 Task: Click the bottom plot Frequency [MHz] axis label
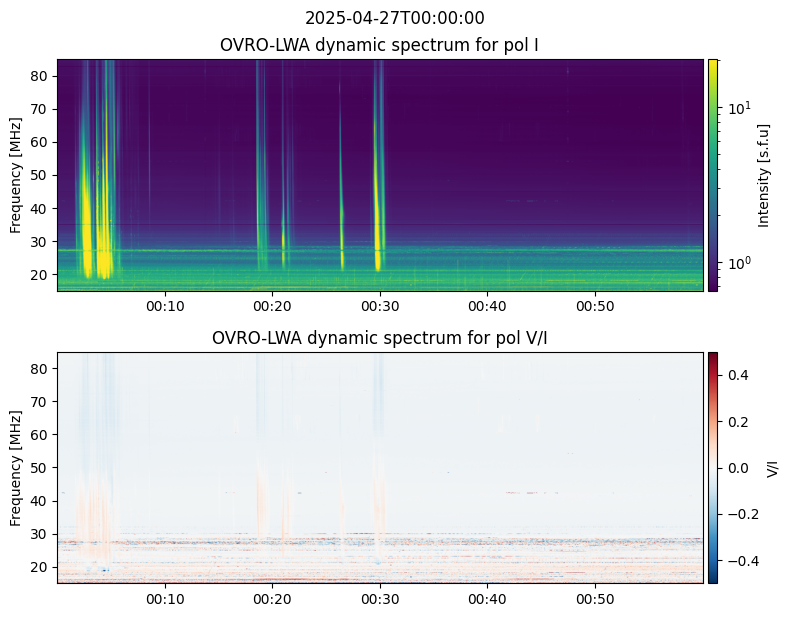point(16,468)
